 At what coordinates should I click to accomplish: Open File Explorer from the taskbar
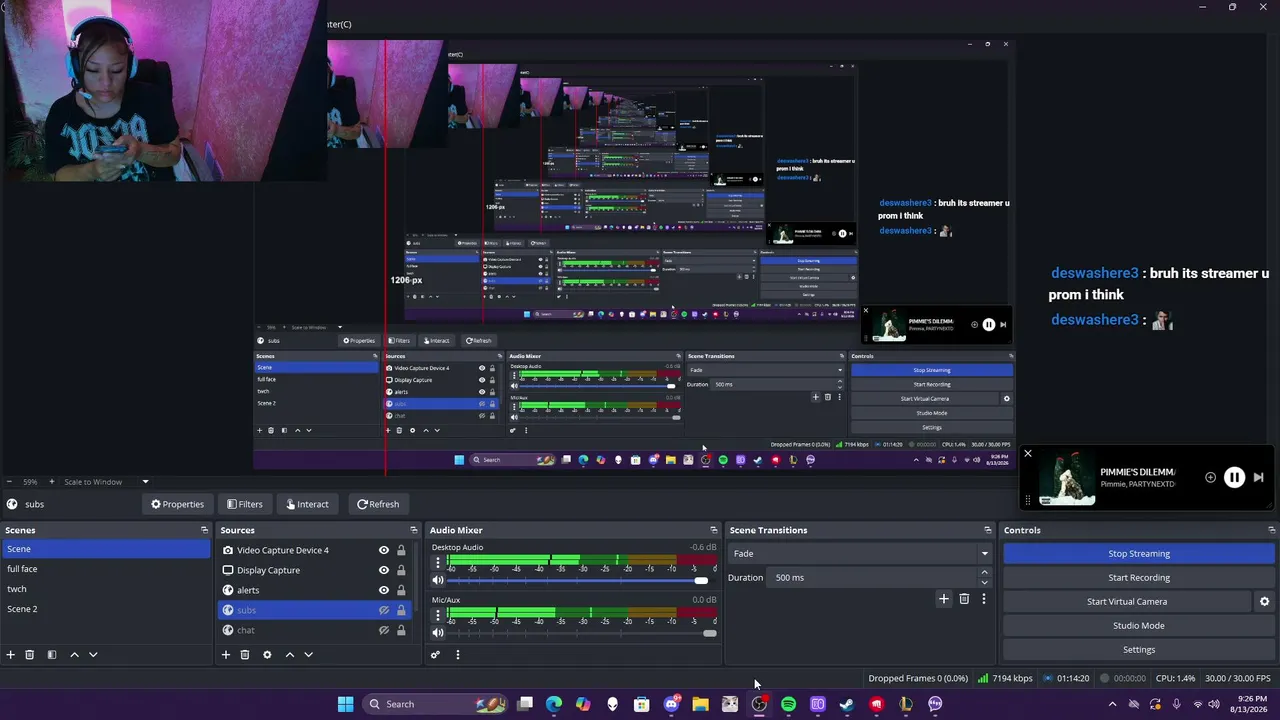(x=700, y=704)
